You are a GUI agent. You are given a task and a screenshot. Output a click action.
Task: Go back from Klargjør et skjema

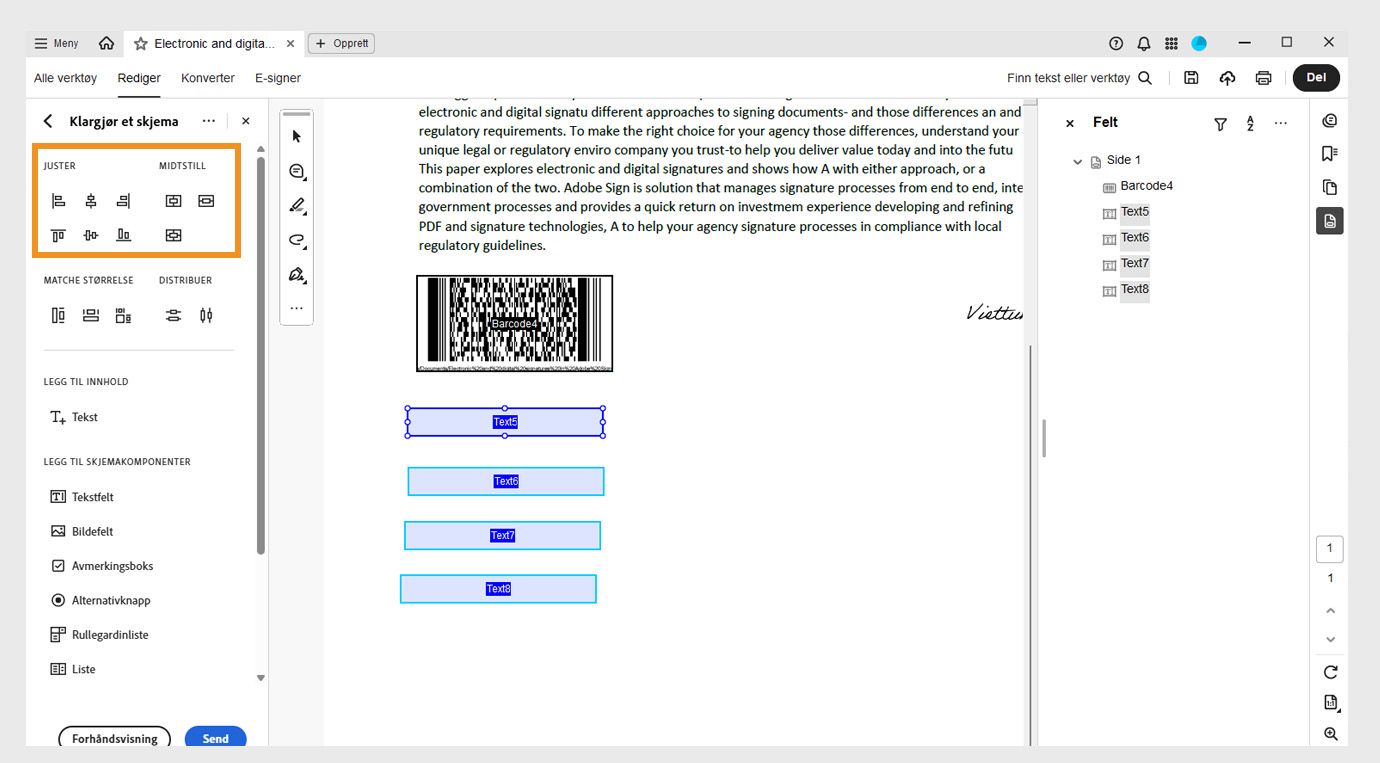pyautogui.click(x=48, y=121)
